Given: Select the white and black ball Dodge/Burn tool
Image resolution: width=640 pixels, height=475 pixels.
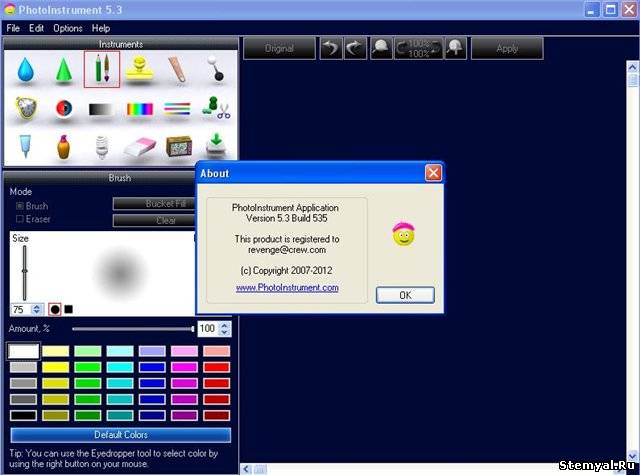Looking at the screenshot, I should click(216, 68).
